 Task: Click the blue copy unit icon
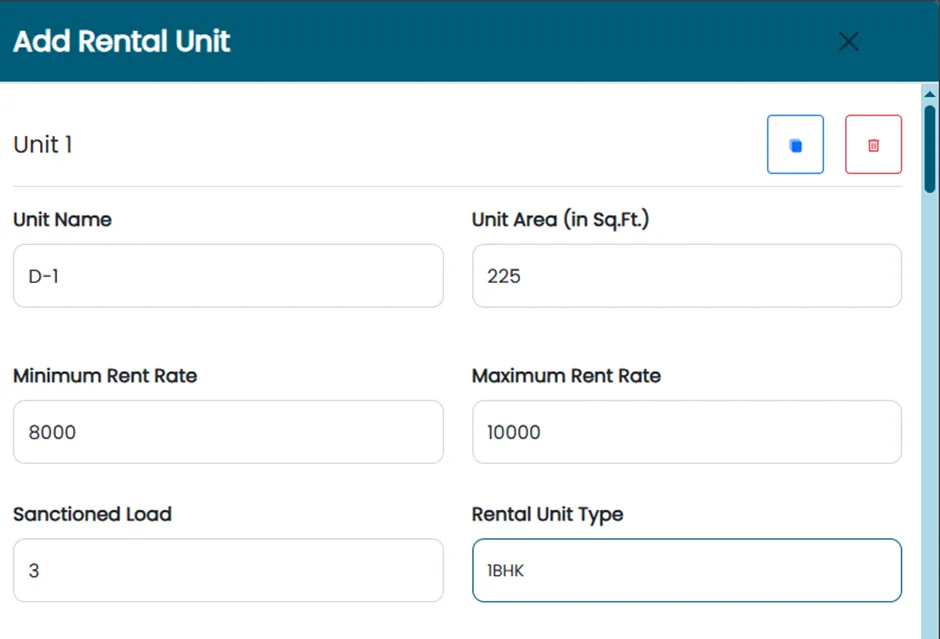[795, 144]
